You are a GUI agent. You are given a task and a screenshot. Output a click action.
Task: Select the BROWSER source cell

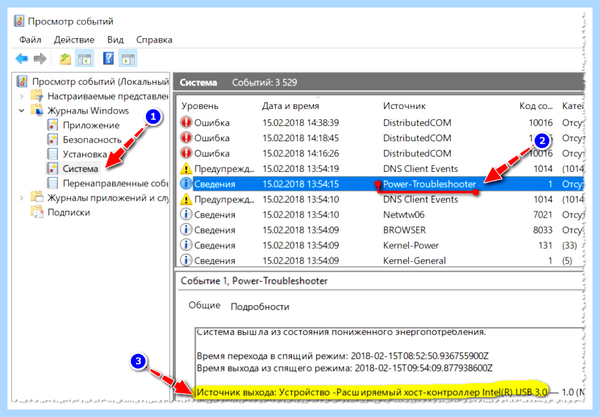pyautogui.click(x=404, y=230)
